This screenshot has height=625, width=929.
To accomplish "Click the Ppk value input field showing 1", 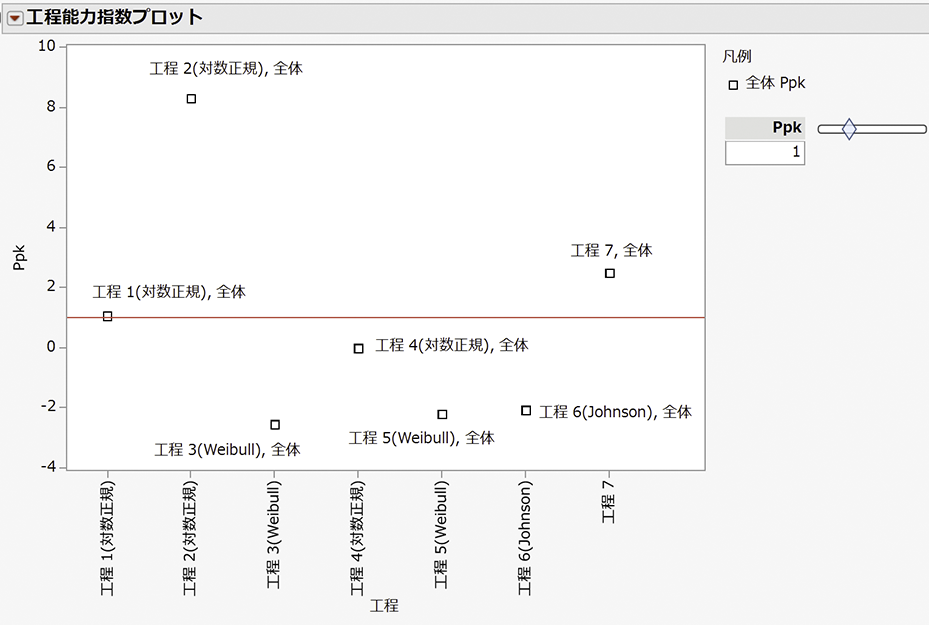I will point(764,153).
